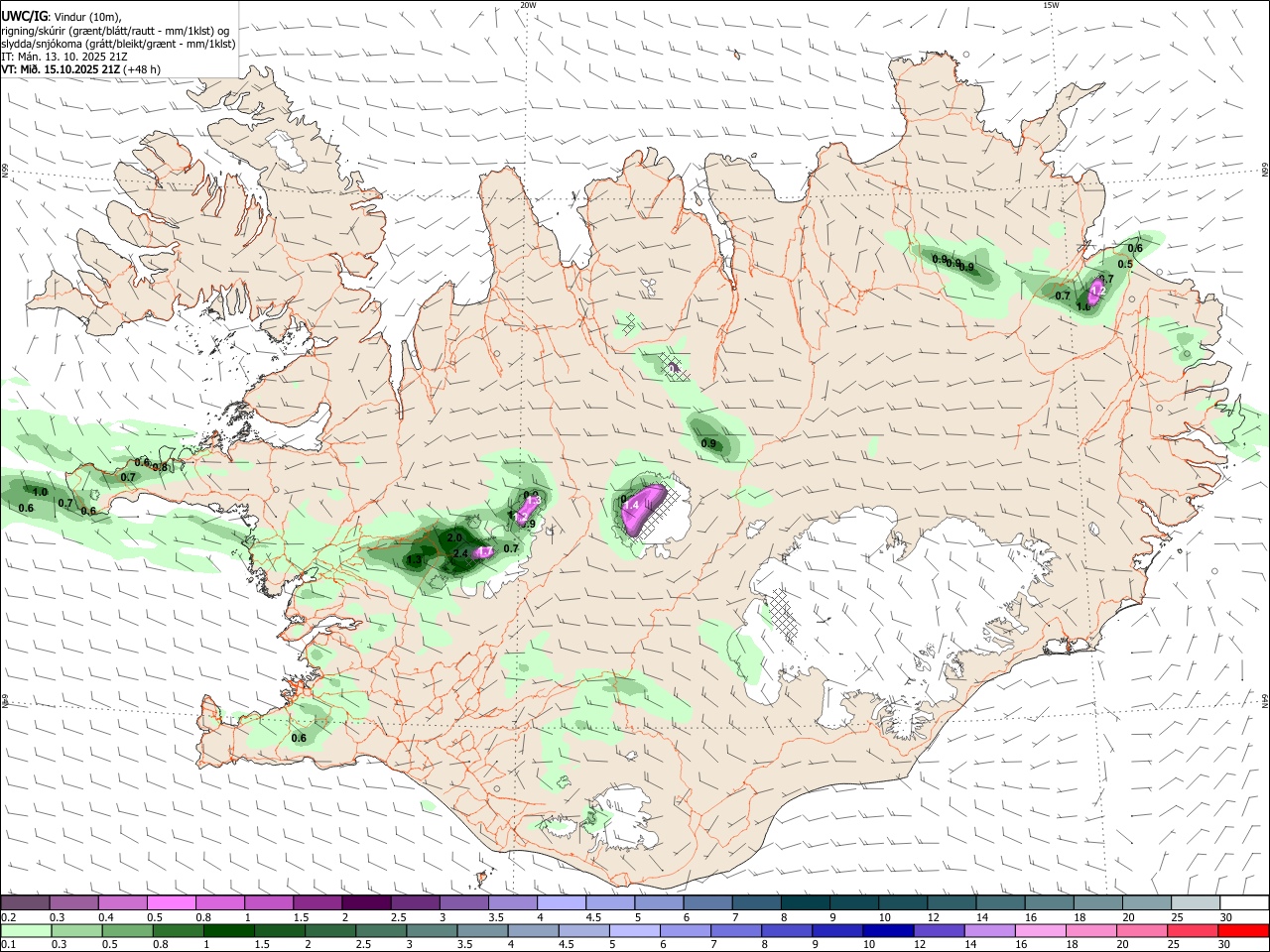Screen dimensions: 1270x952
Task: Click the 1.0 value over western sea
Action: [x=41, y=492]
